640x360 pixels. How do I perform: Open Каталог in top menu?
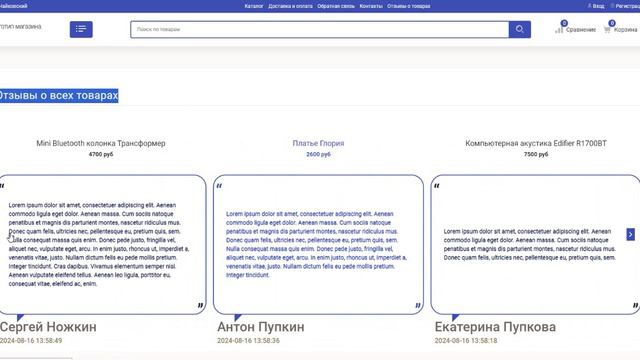254,6
